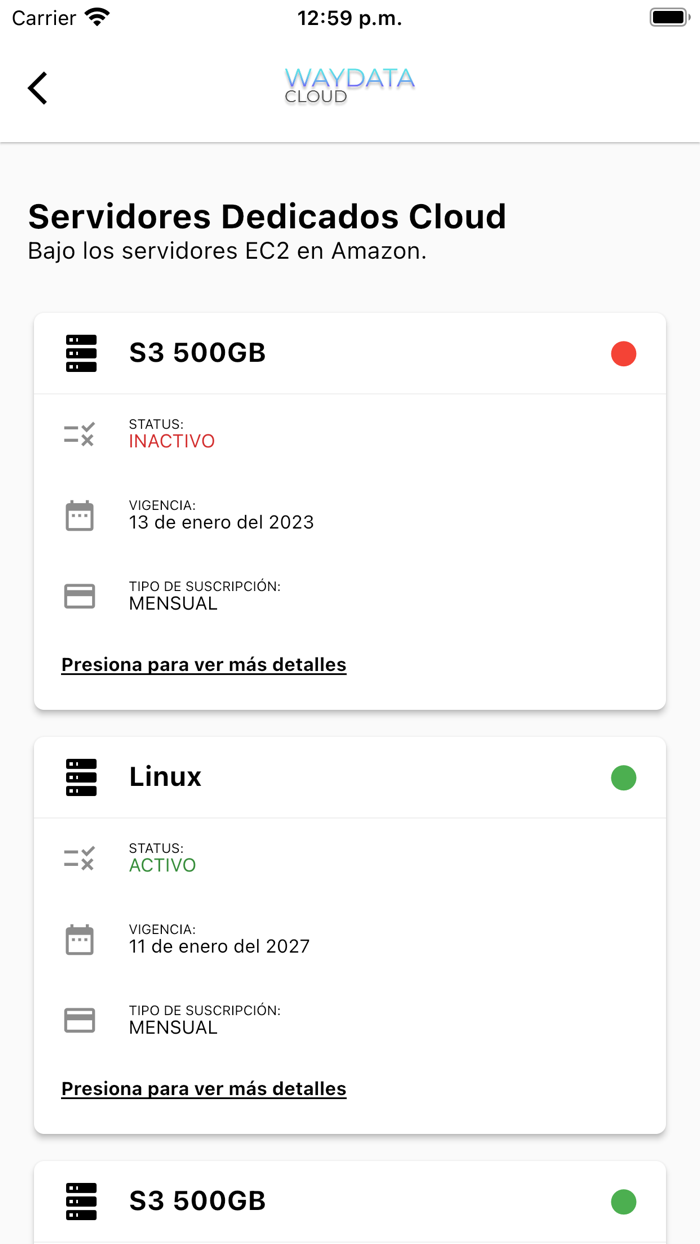Image resolution: width=700 pixels, height=1244 pixels.
Task: Open details via 'Presiona para ver más detalles' on Linux
Action: pos(203,1088)
